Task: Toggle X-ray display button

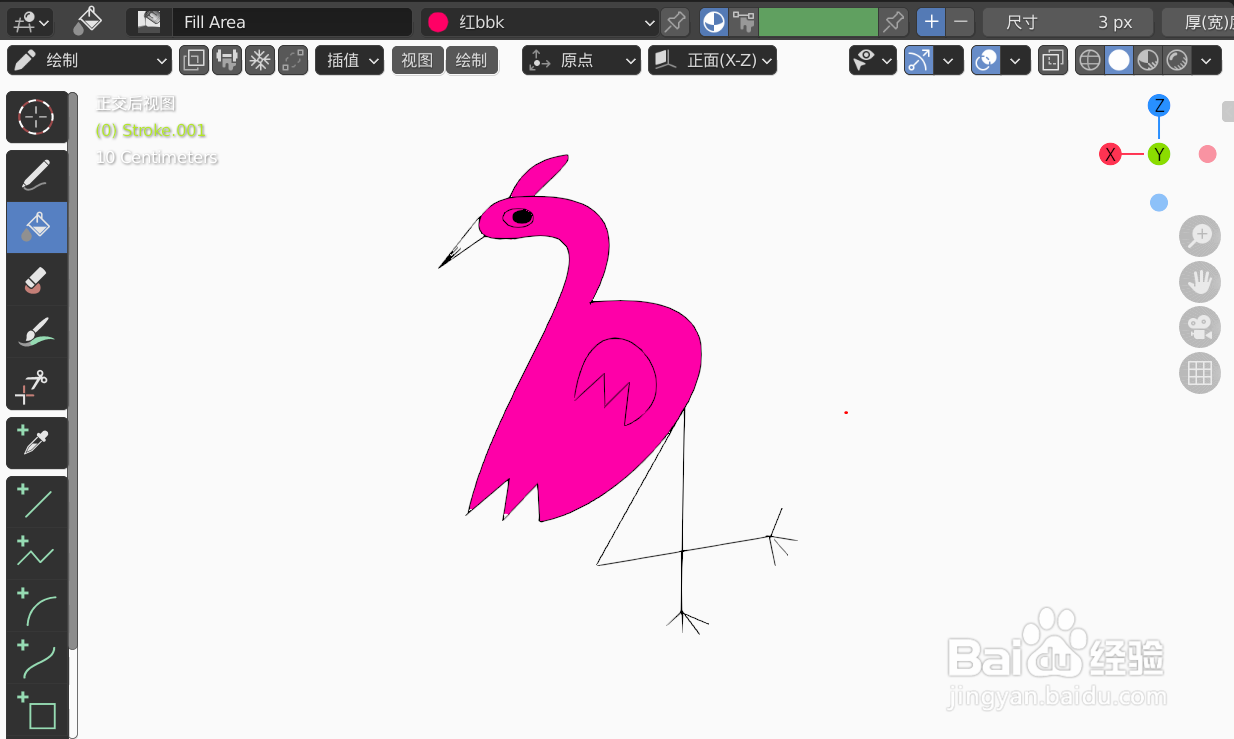Action: [x=1053, y=61]
